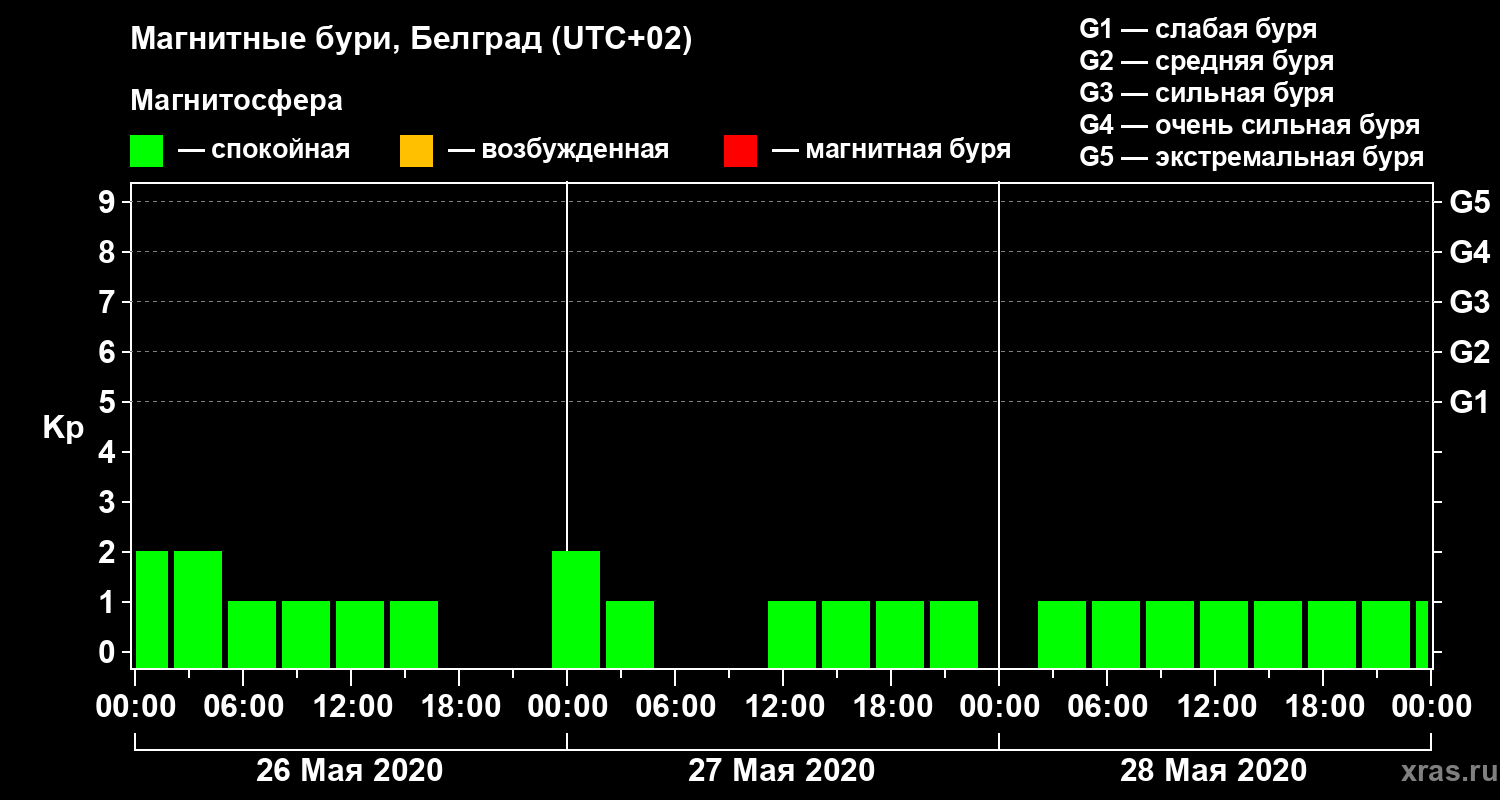
Task: Select the 'G5 — экстремальная буря' description
Action: [x=1252, y=158]
